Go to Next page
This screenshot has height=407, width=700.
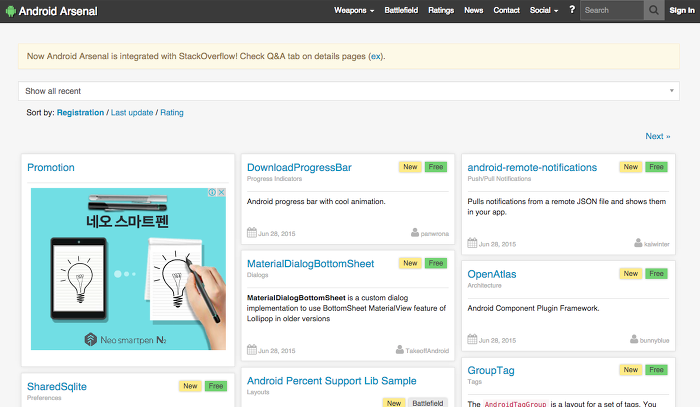[658, 136]
